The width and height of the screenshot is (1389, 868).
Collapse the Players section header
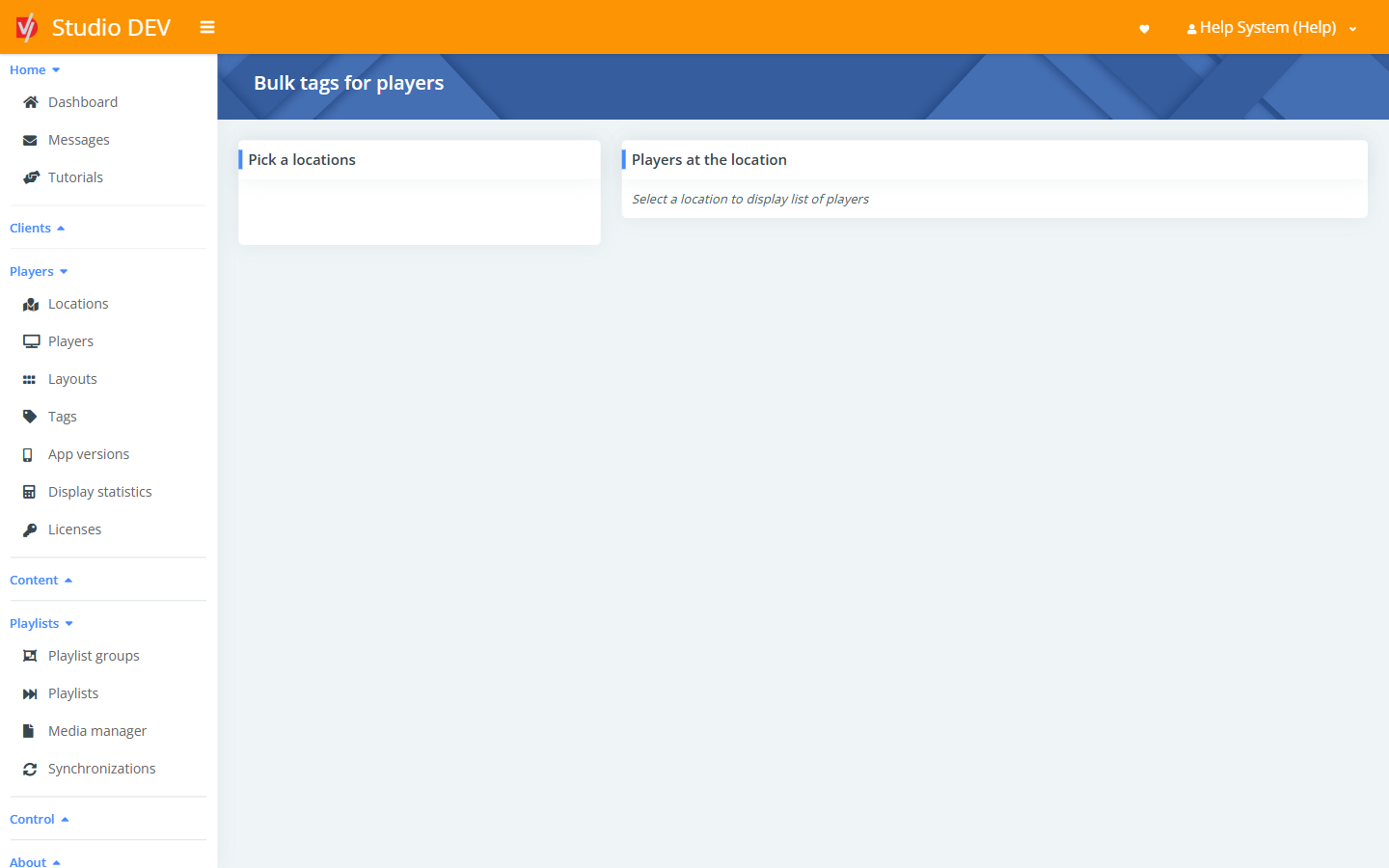39,271
